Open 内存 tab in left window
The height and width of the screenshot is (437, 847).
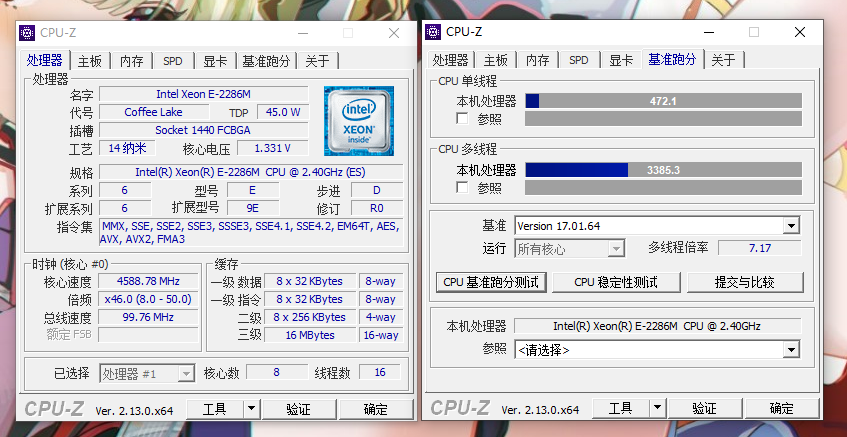point(132,61)
